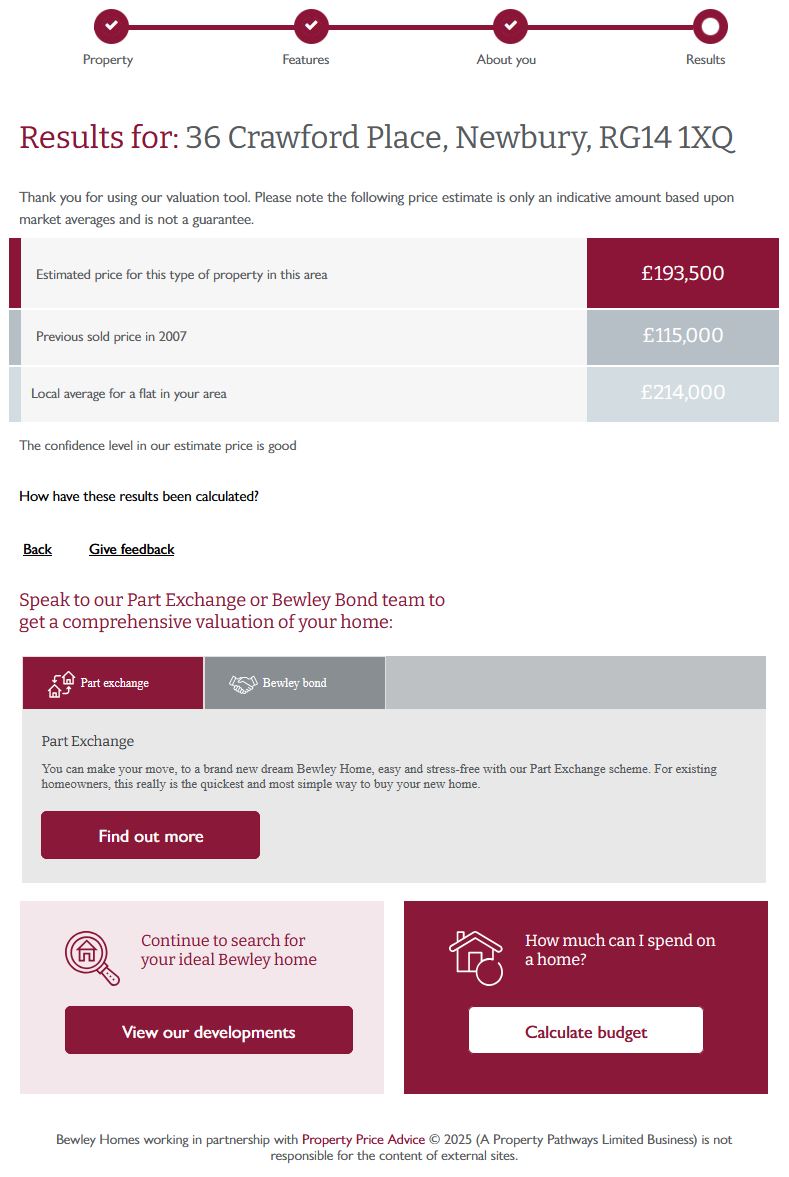The width and height of the screenshot is (789, 1177).
Task: Click the Part exchange house swap icon
Action: 62,684
